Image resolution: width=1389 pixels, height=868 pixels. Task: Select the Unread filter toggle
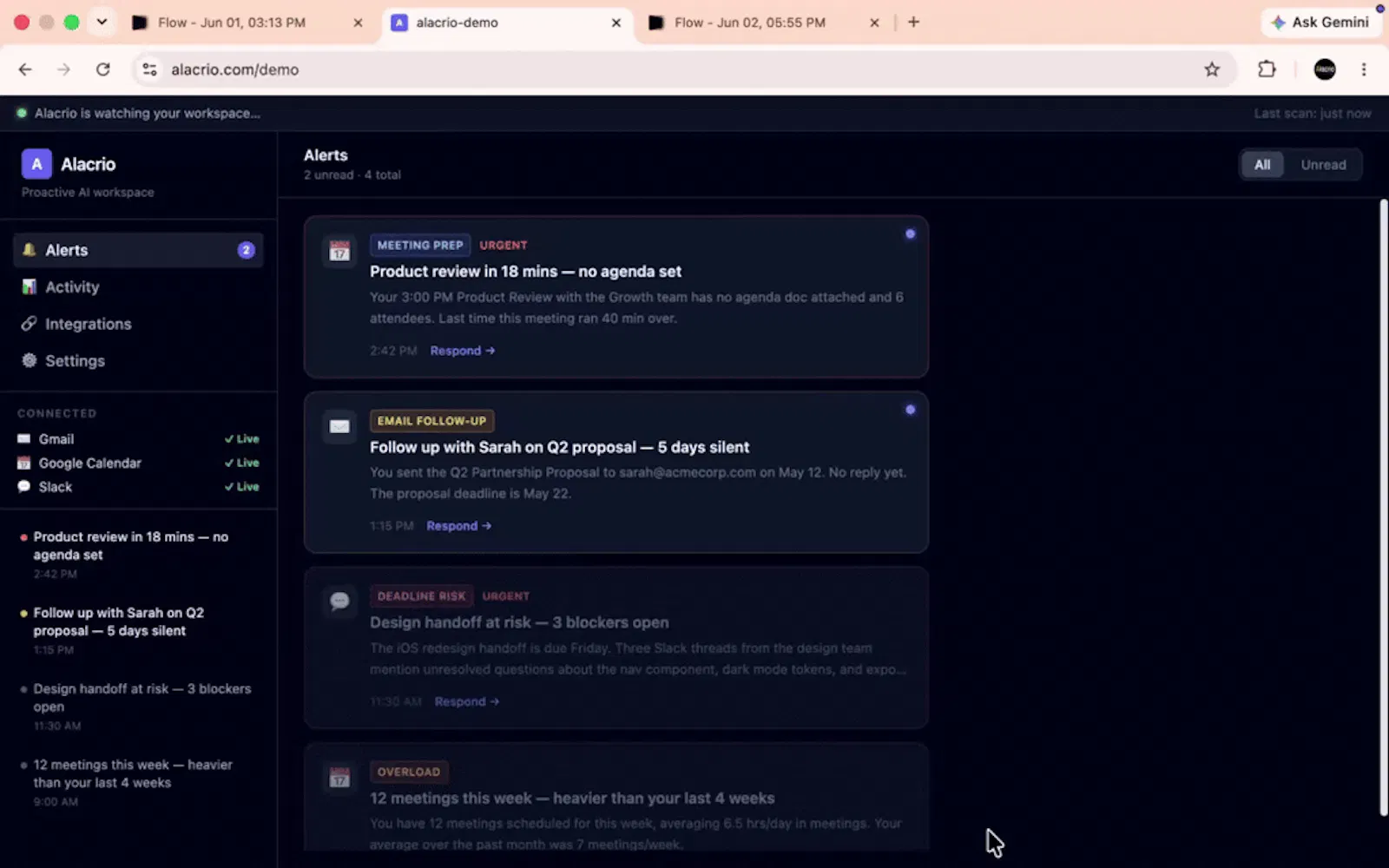pyautogui.click(x=1323, y=165)
